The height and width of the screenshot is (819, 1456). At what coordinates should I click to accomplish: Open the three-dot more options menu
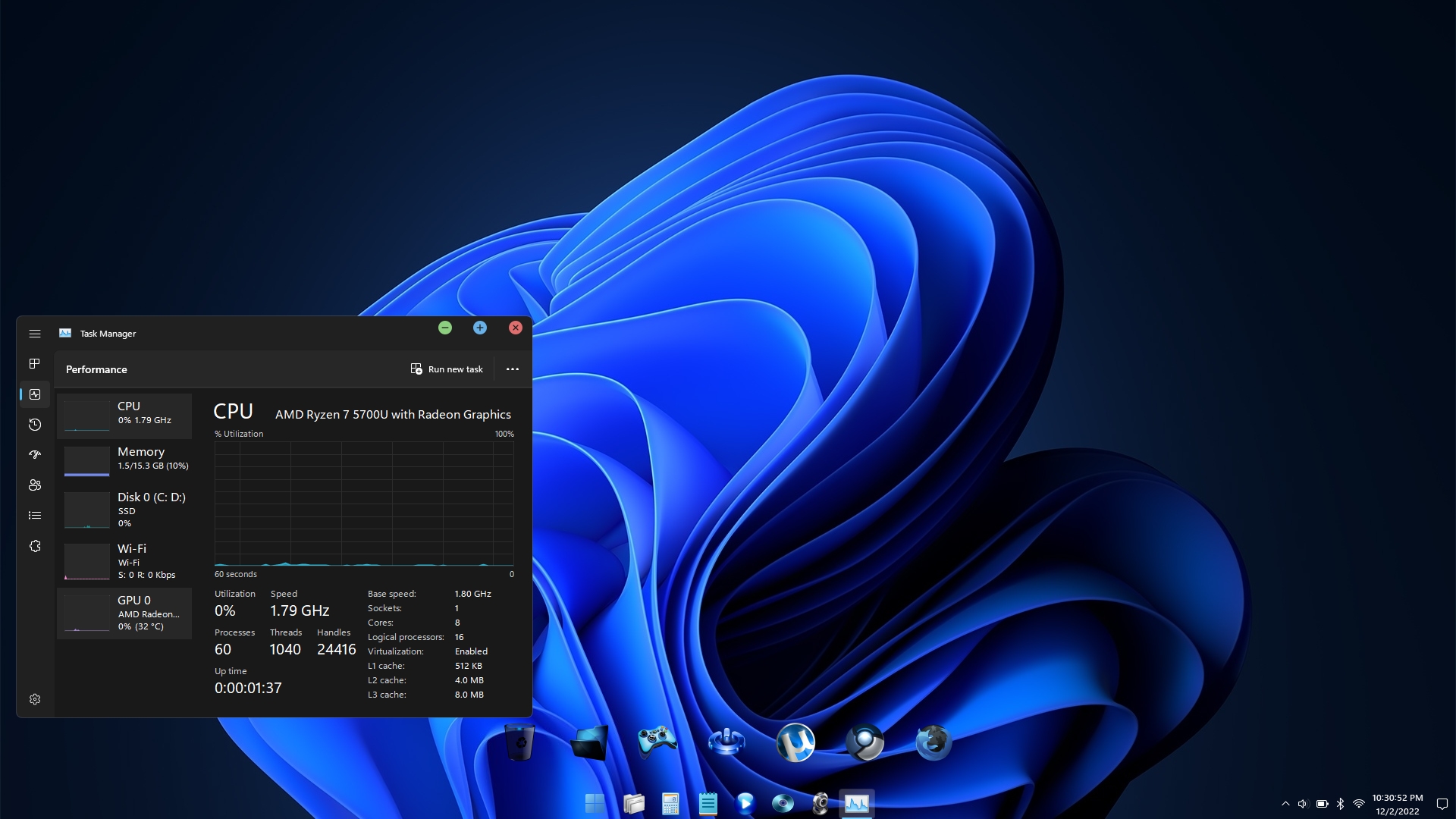[513, 369]
